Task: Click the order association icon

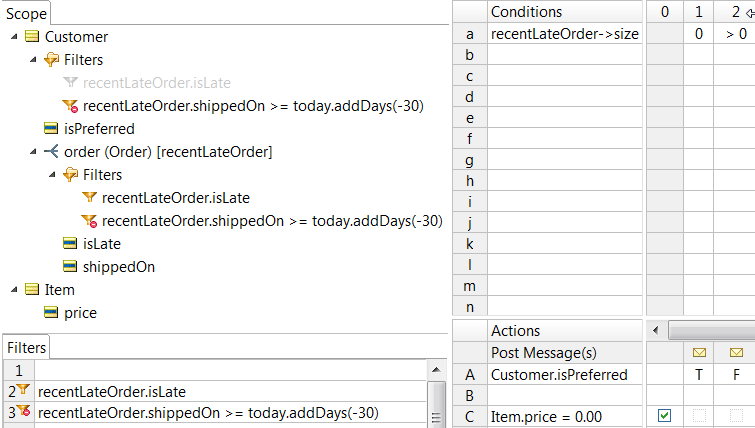Action: pos(51,151)
